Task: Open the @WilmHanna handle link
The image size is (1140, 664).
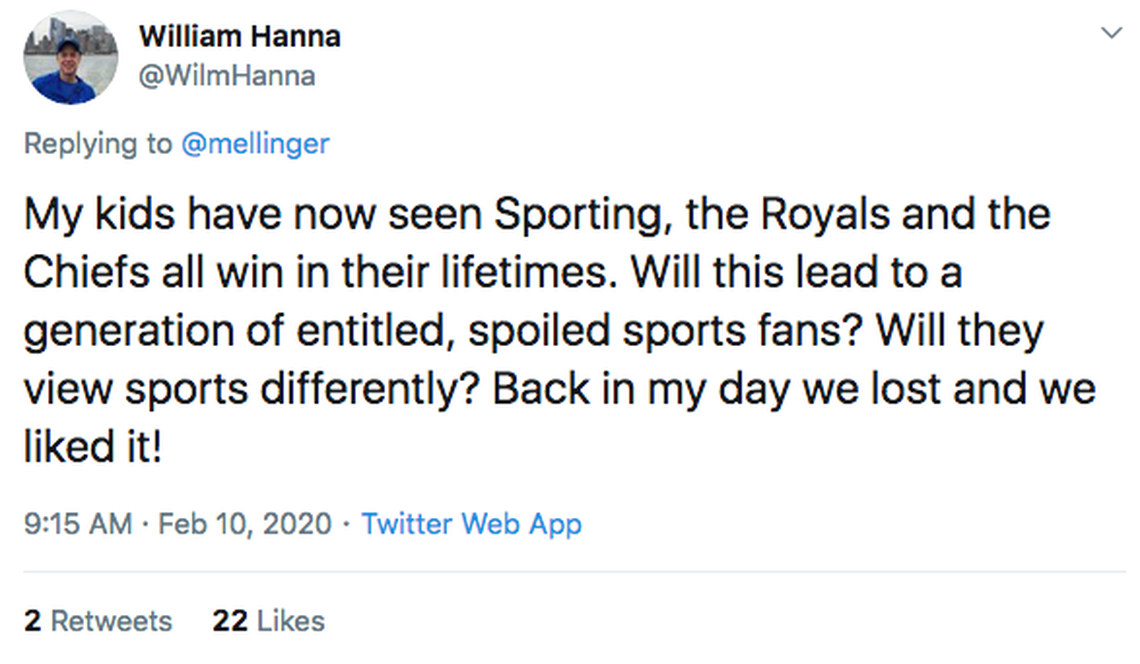Action: tap(226, 75)
